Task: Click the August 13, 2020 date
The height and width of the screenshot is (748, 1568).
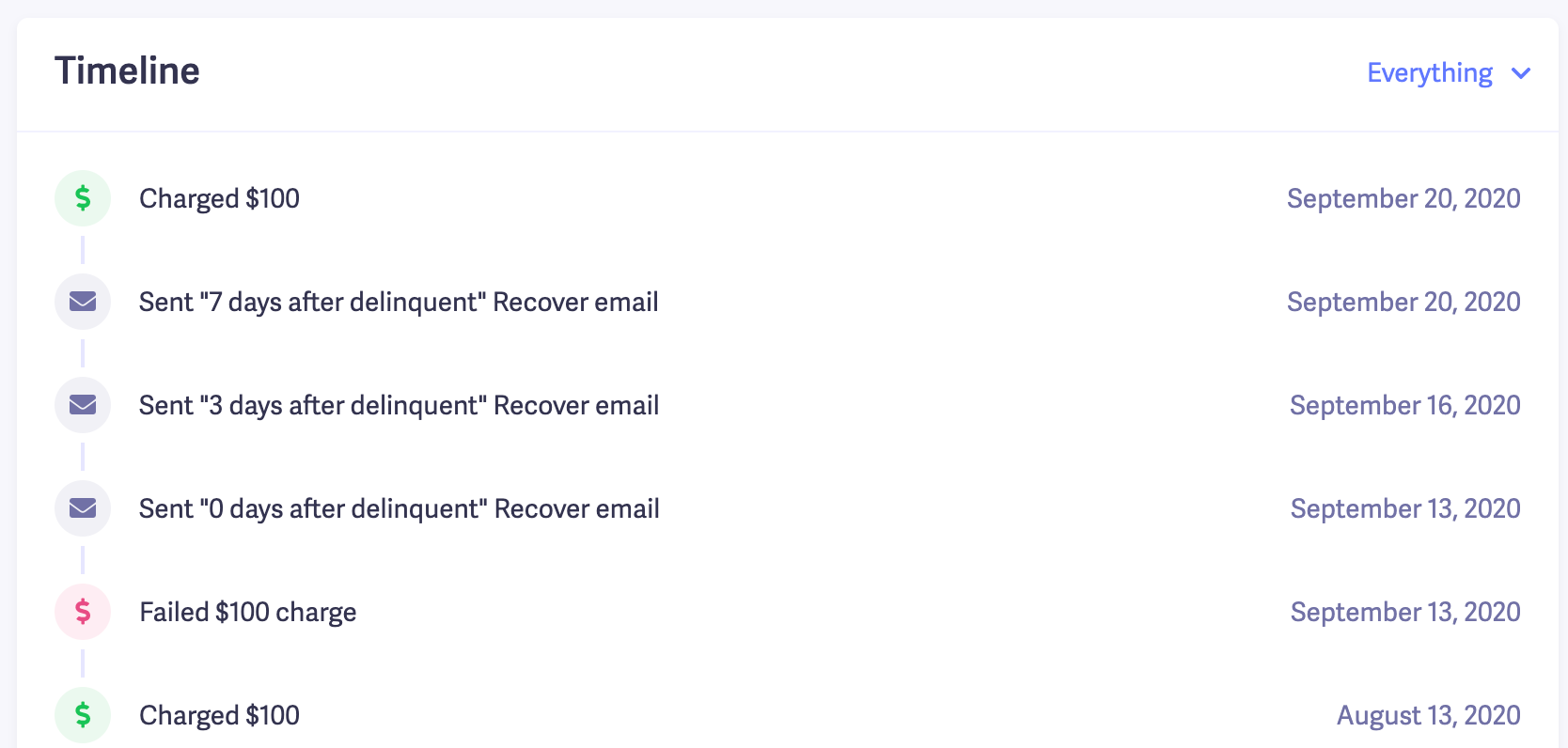Action: 1428,715
